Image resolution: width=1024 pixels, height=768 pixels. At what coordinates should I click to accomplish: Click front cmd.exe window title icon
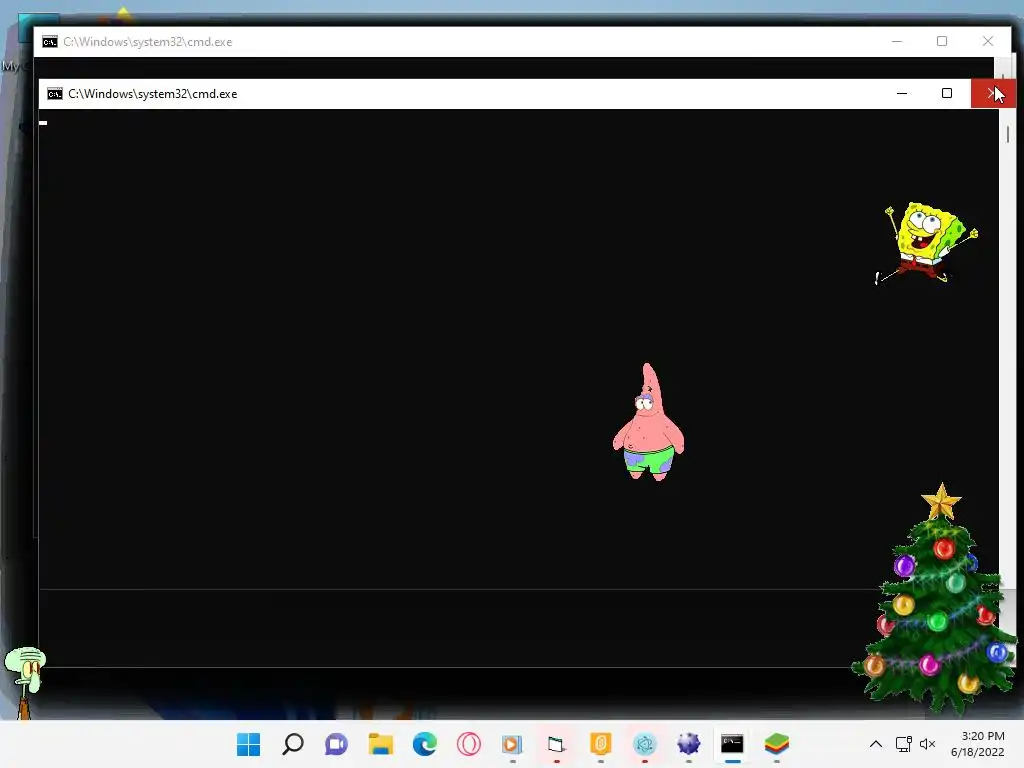click(54, 94)
